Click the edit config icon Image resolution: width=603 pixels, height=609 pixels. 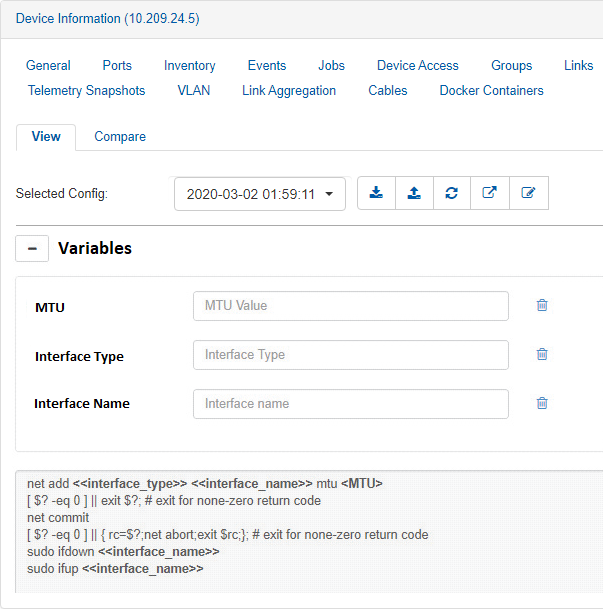coord(528,193)
